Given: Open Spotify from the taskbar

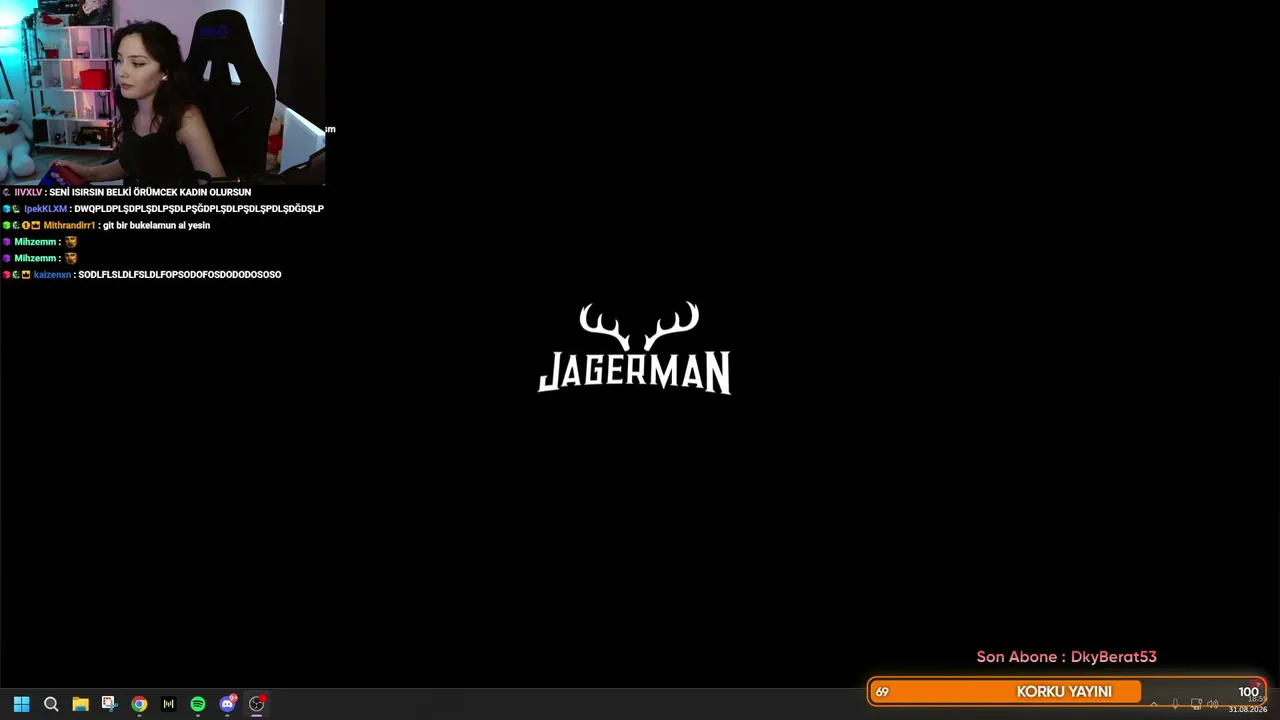Looking at the screenshot, I should coord(198,704).
